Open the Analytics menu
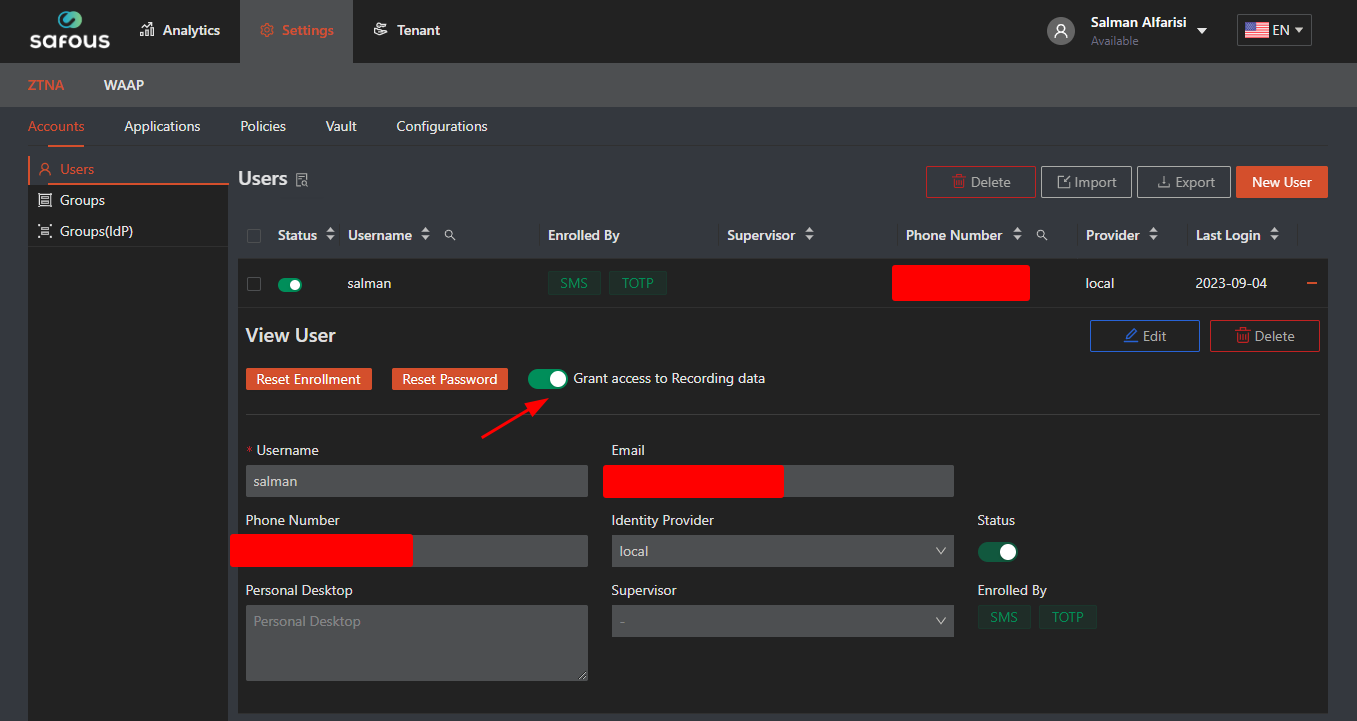The width and height of the screenshot is (1357, 721). tap(180, 30)
